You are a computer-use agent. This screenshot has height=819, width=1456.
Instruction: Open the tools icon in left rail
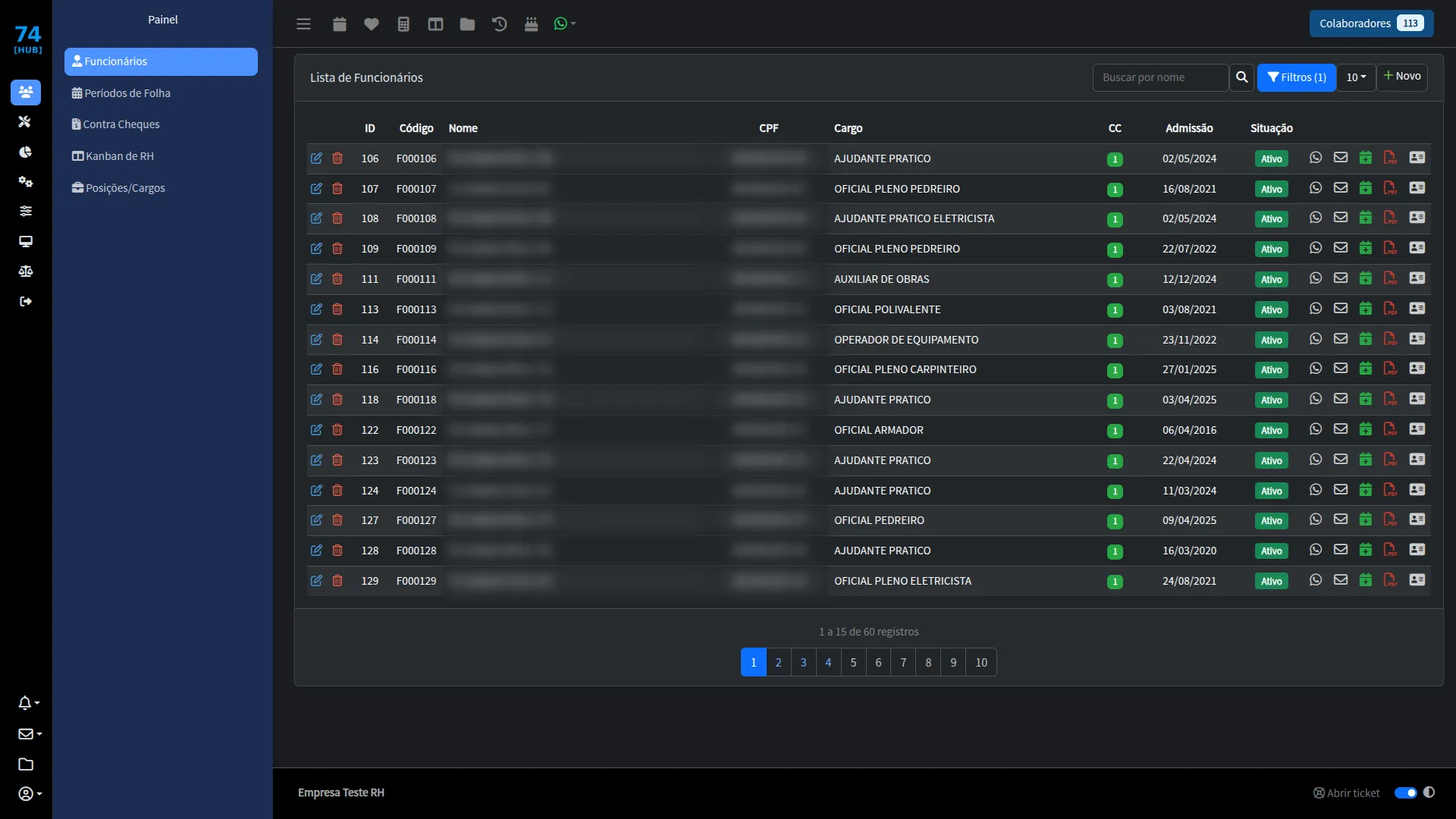[25, 121]
